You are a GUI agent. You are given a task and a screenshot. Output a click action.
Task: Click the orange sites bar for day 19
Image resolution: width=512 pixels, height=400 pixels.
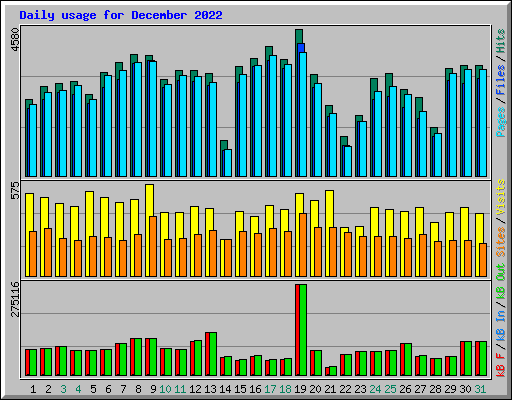pos(303,245)
